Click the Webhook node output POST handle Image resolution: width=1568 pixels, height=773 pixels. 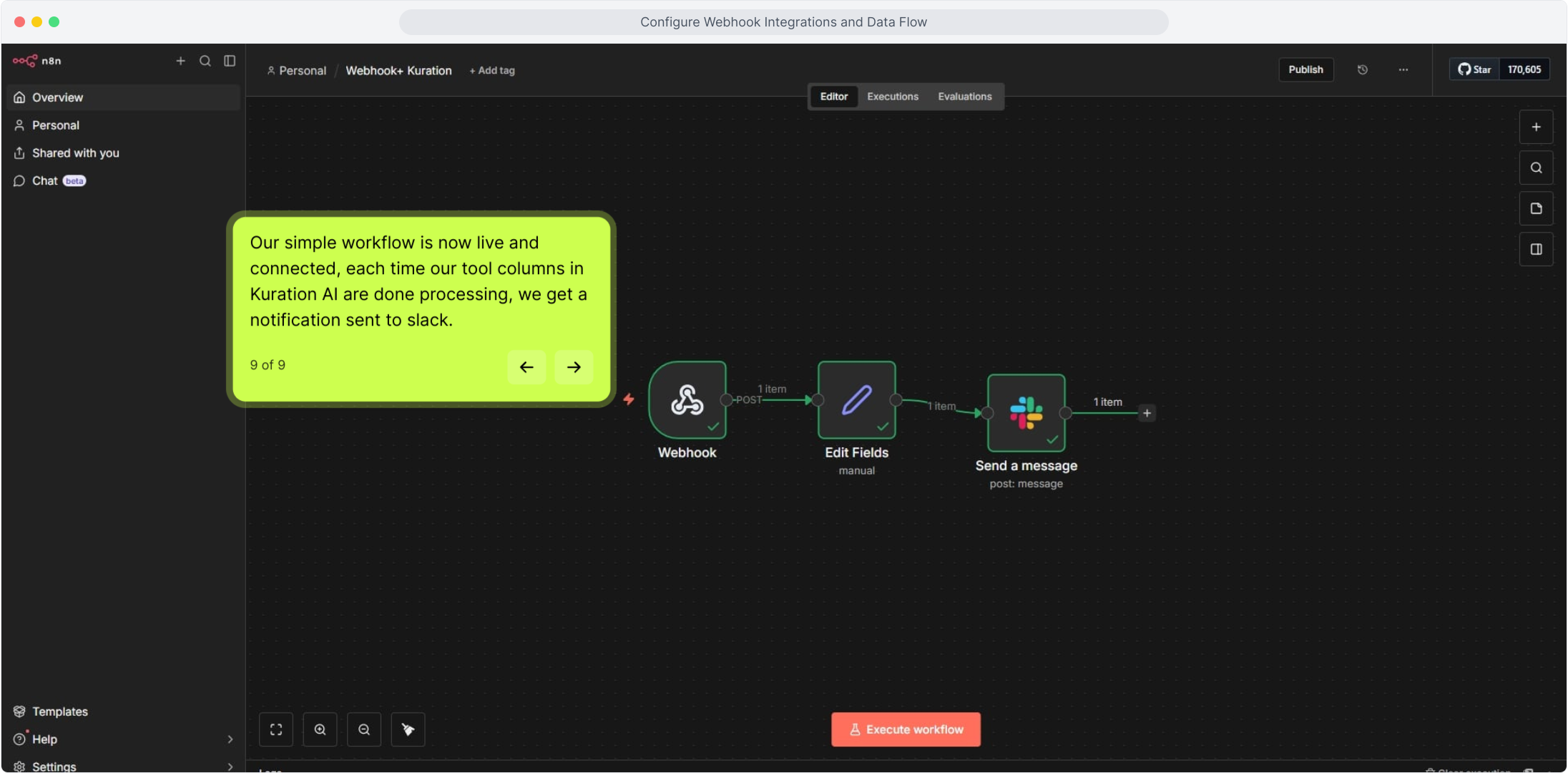pos(727,400)
